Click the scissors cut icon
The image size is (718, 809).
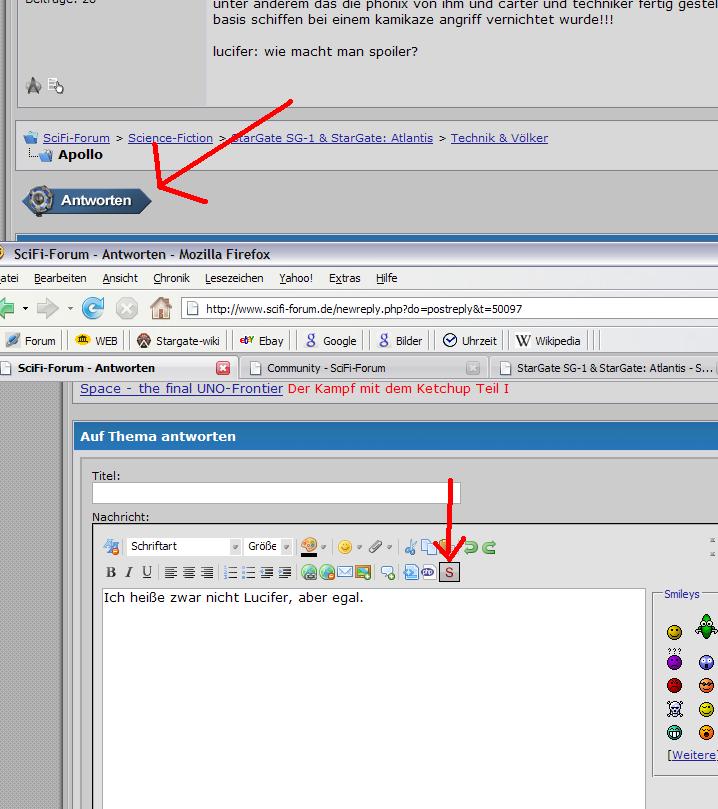point(410,547)
